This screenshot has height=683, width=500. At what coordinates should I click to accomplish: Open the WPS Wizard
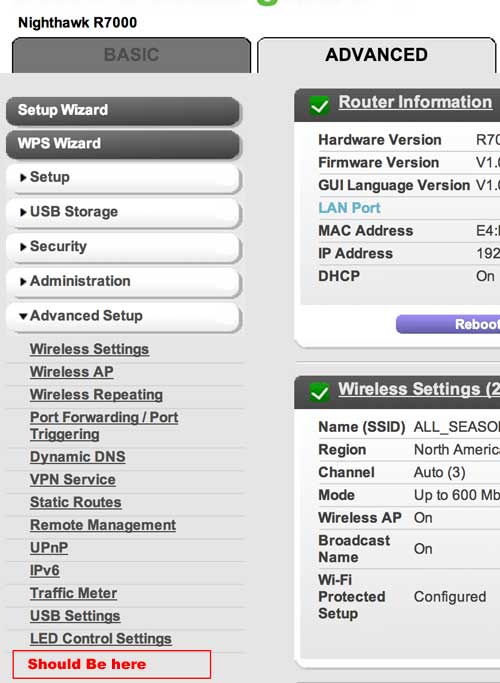(x=123, y=144)
